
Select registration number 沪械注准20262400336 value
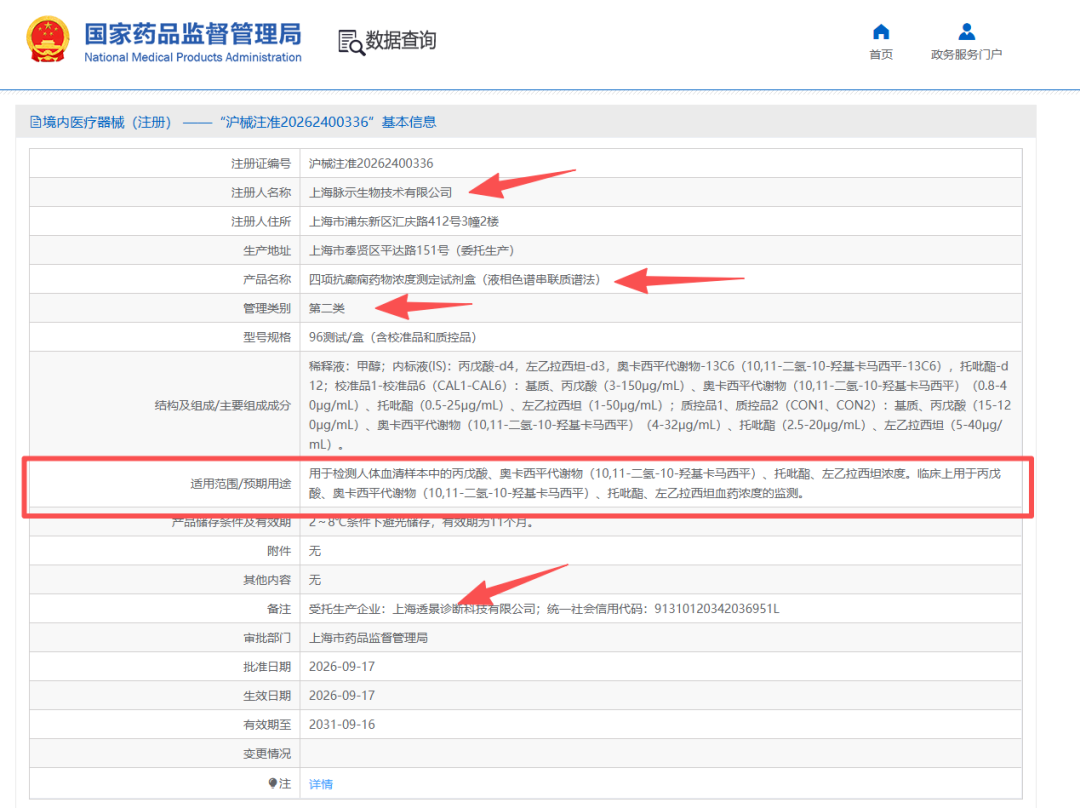tap(371, 163)
